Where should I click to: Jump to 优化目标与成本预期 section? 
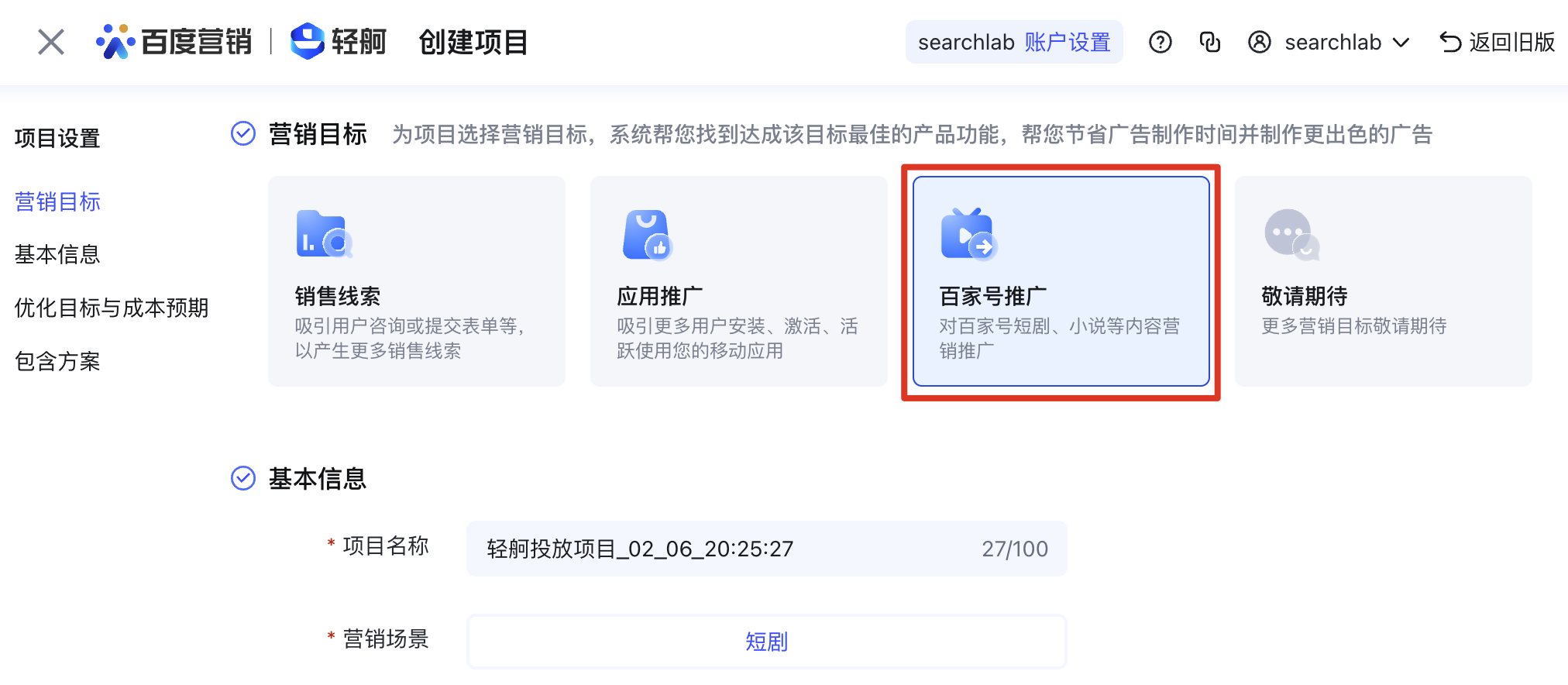pyautogui.click(x=112, y=308)
